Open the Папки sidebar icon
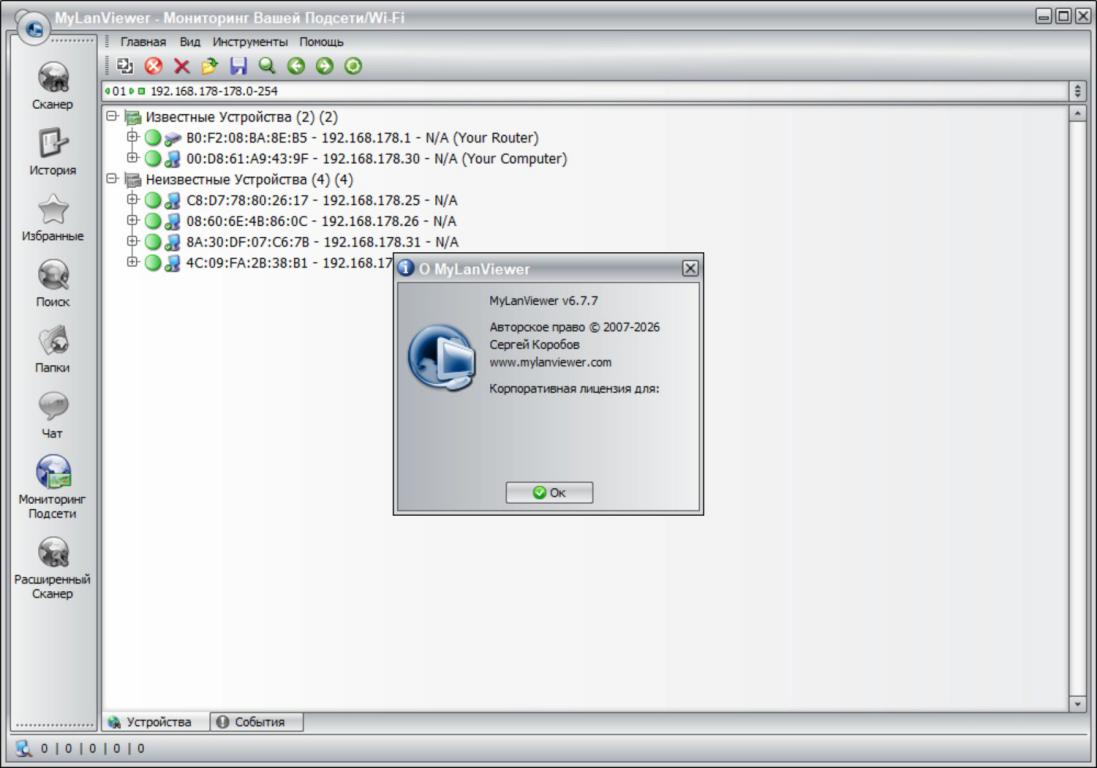Screen dimensions: 1097x768 pyautogui.click(x=53, y=341)
